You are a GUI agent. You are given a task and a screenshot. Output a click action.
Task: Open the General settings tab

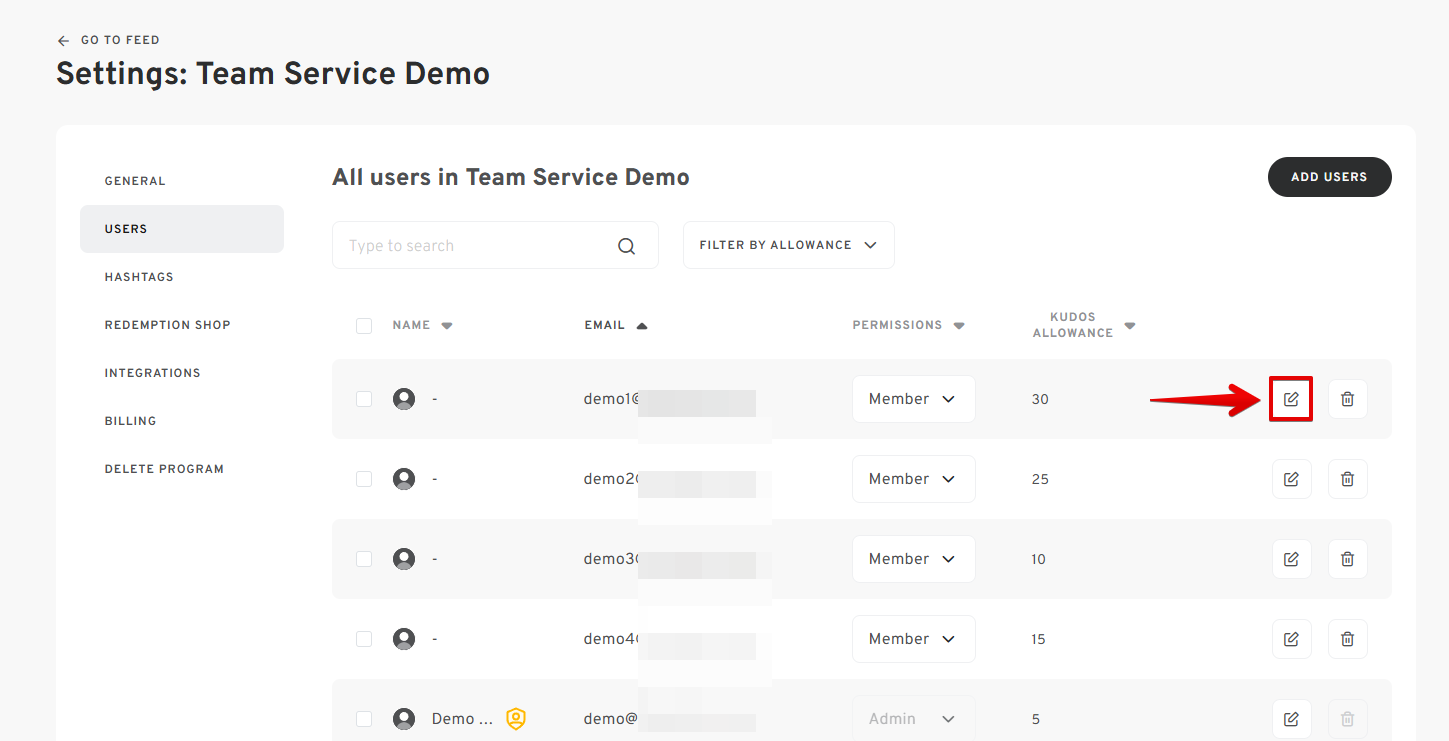click(135, 181)
